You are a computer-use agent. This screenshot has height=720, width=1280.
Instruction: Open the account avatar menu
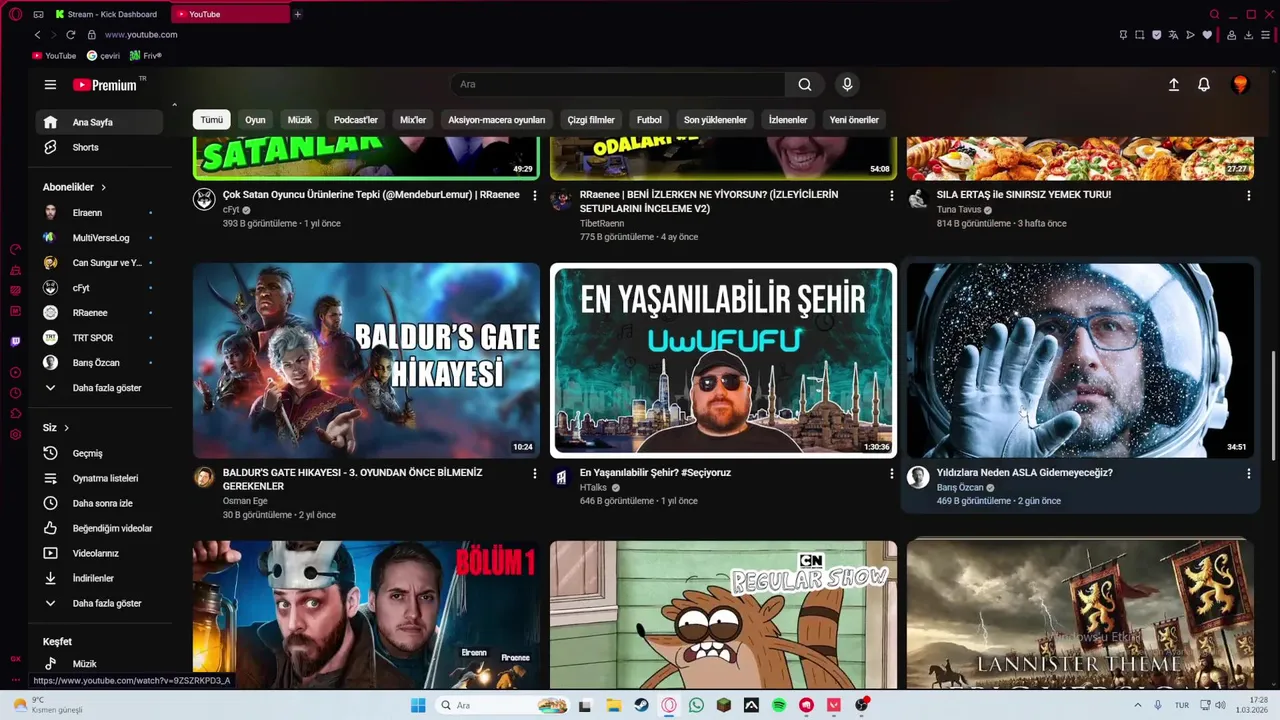pyautogui.click(x=1240, y=85)
